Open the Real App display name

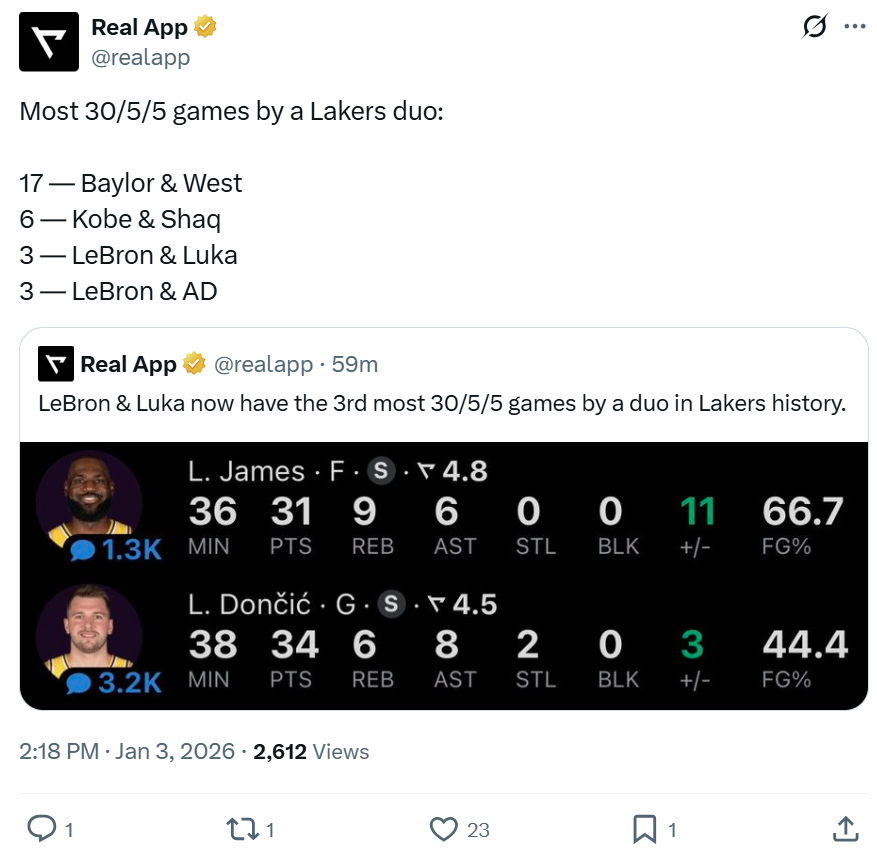(139, 28)
